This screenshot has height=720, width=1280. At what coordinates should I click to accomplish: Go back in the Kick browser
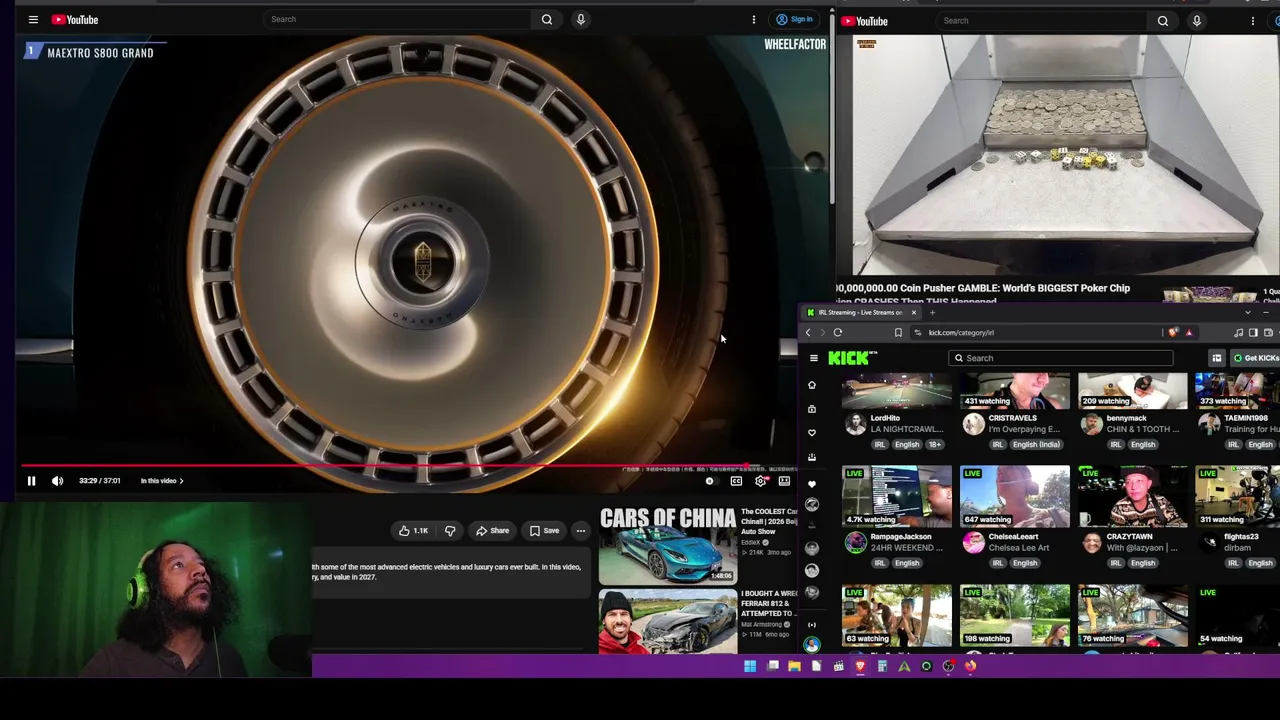(x=808, y=333)
